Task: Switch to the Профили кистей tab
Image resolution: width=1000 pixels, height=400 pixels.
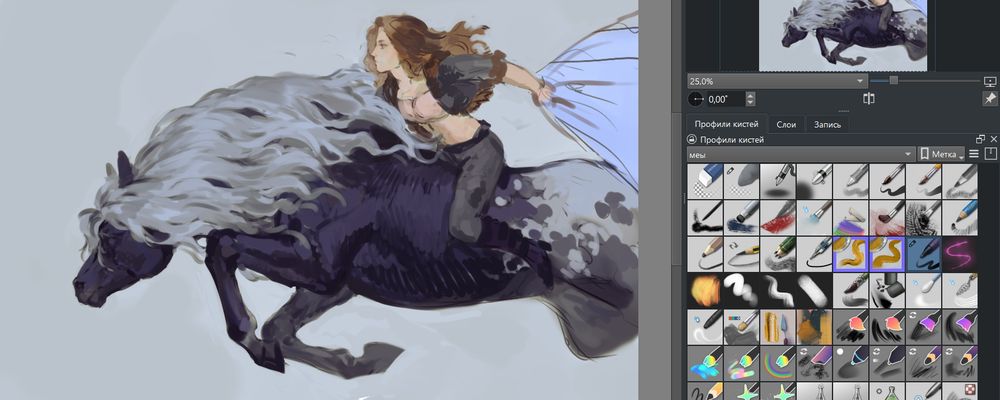Action: click(726, 124)
